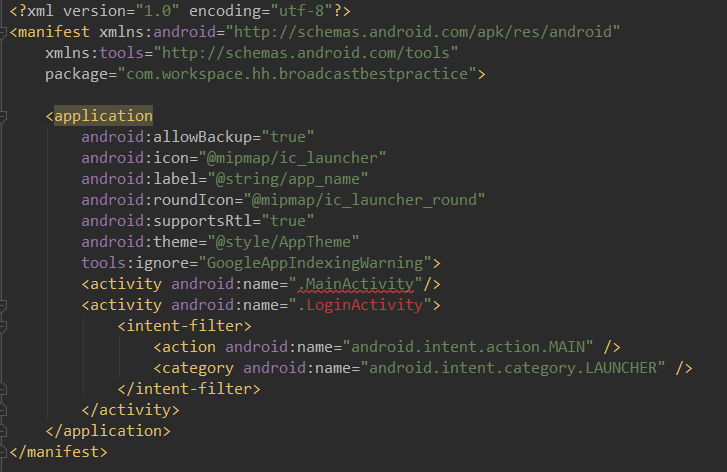Click the opening manifest tag name
The image size is (727, 472).
point(54,32)
